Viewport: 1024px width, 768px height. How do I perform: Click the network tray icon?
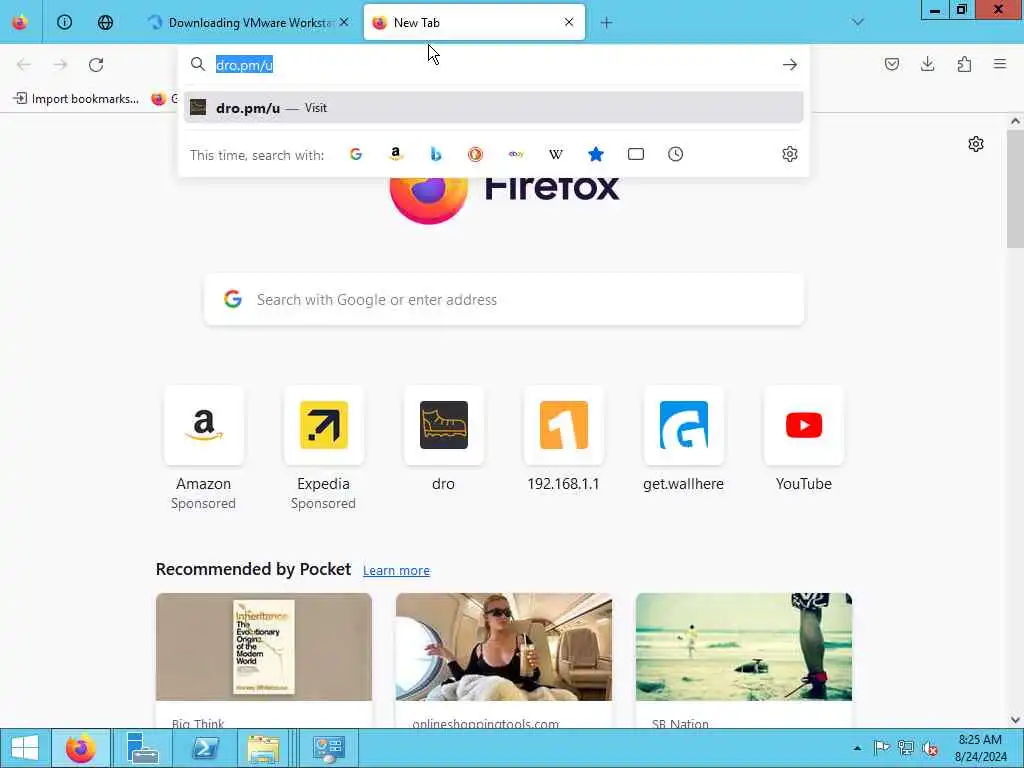[905, 748]
